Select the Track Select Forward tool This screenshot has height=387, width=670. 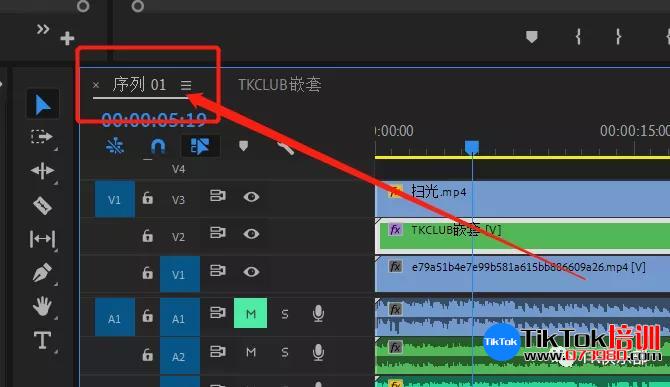42,137
